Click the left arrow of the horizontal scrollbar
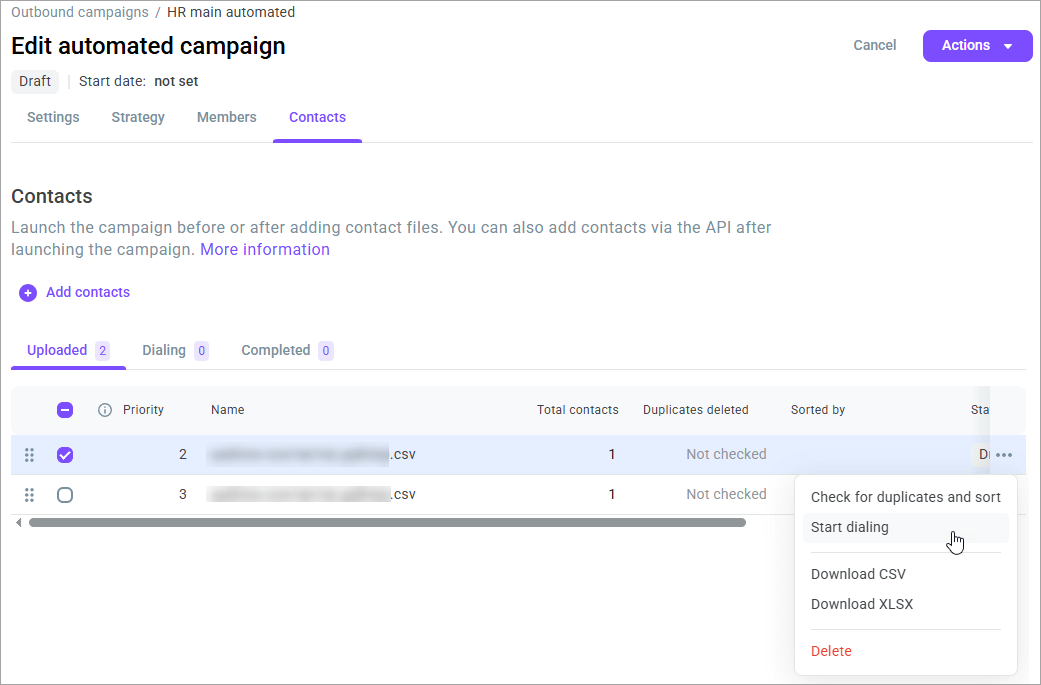1041x685 pixels. tap(19, 522)
